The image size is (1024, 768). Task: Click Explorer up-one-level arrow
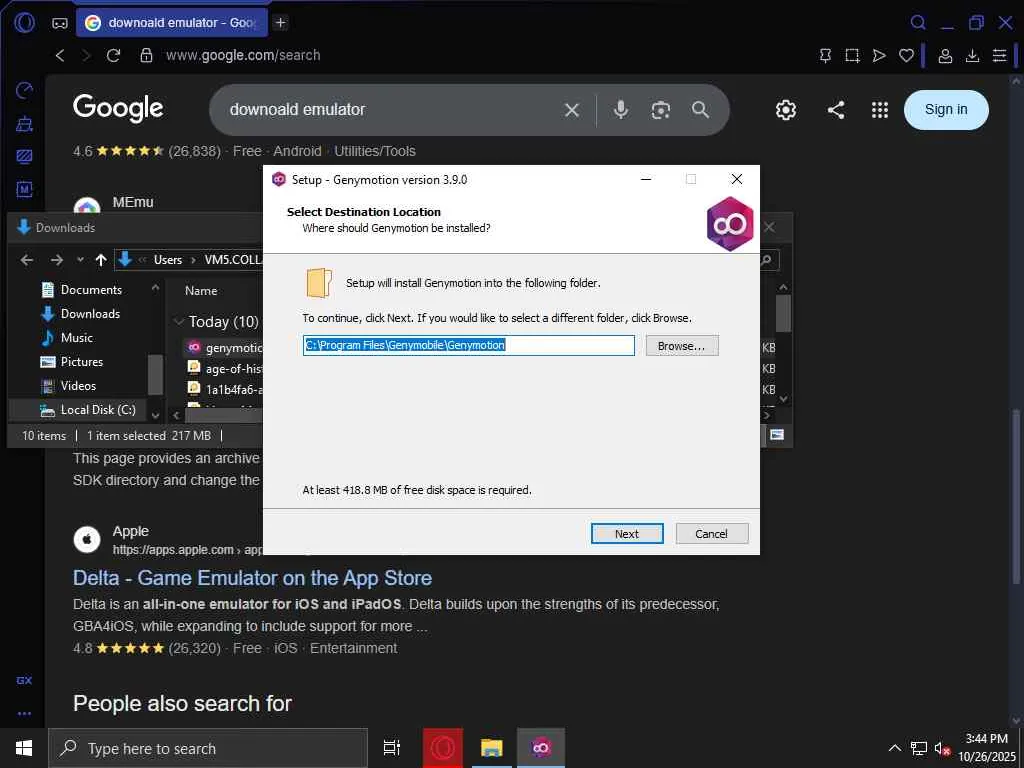101,260
